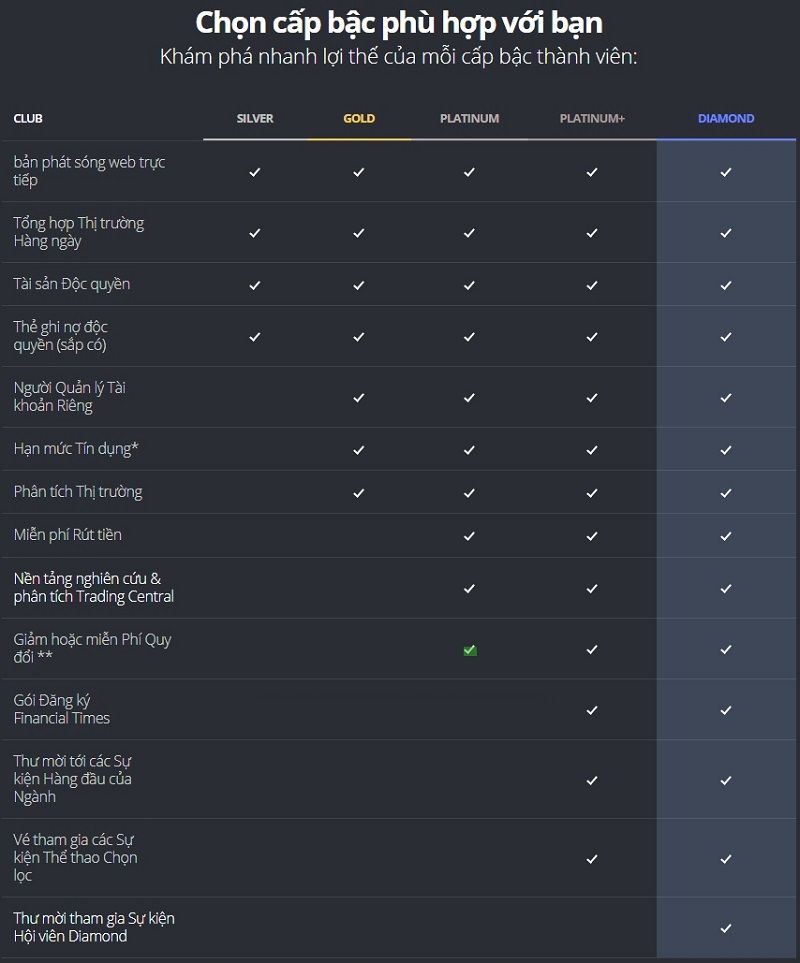Screen dimensions: 800x963
Task: Select the GOLD tier tab
Action: click(x=359, y=119)
